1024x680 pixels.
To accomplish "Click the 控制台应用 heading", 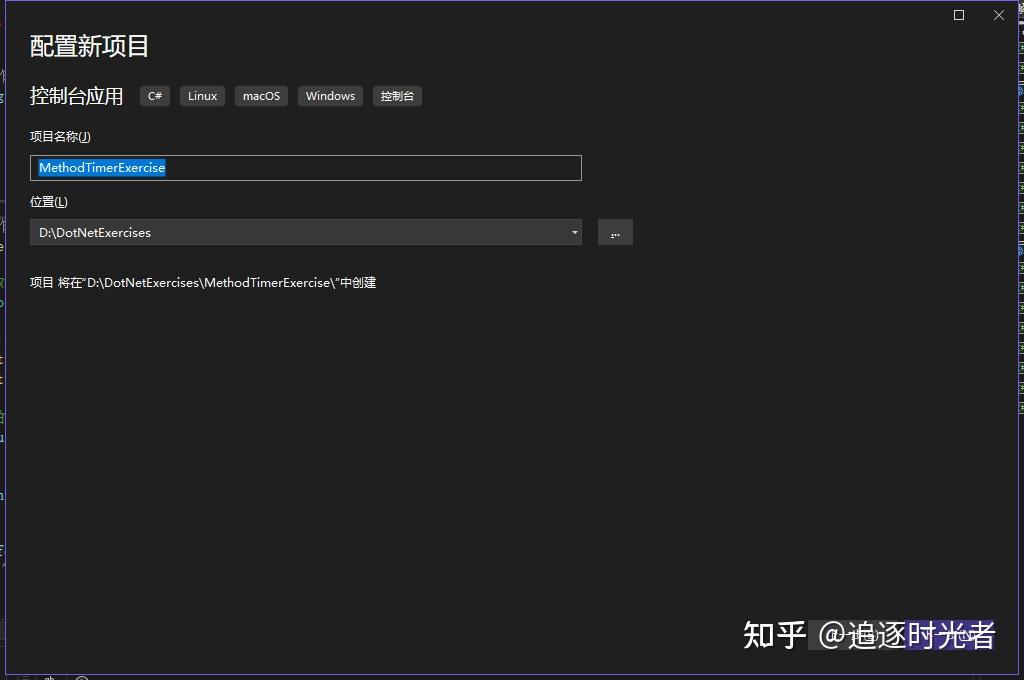I will [x=77, y=95].
